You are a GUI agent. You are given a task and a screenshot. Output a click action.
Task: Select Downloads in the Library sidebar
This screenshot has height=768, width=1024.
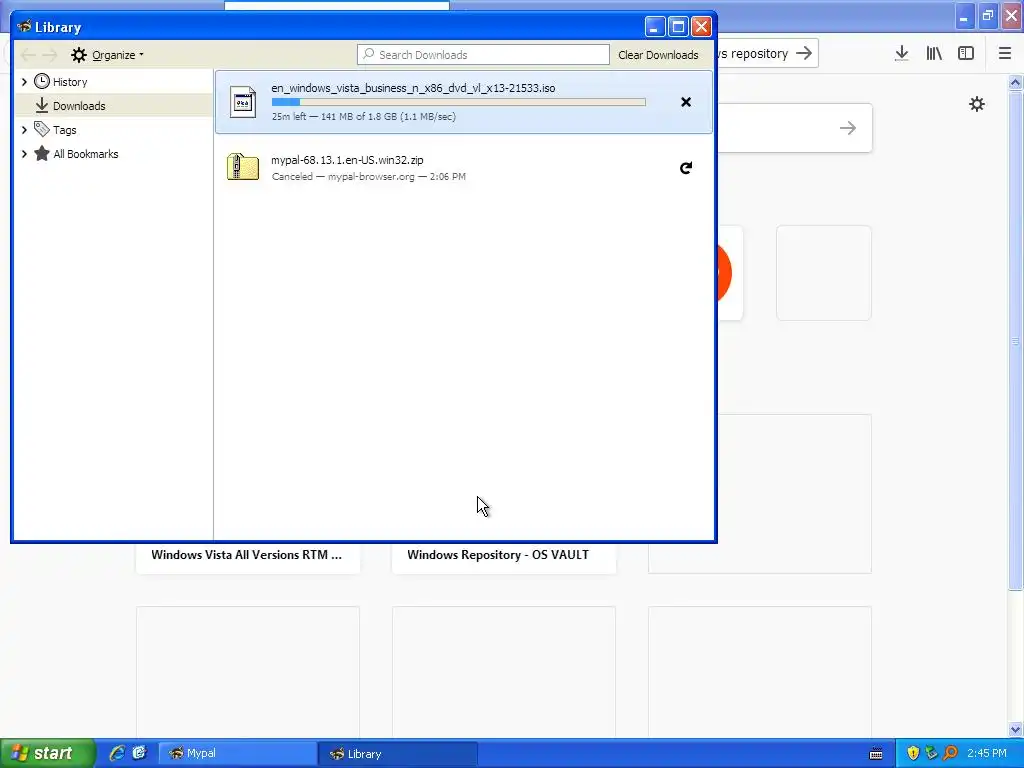coord(114,105)
